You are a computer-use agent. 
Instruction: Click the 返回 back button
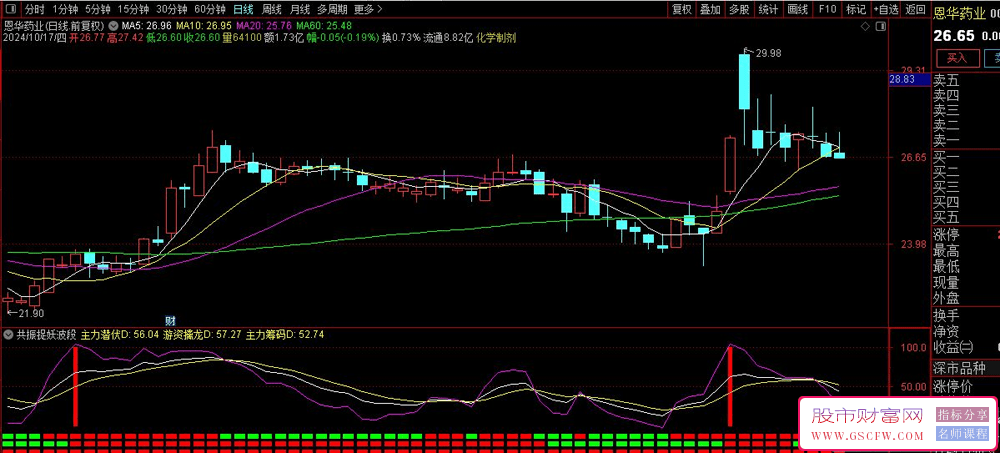(x=915, y=9)
